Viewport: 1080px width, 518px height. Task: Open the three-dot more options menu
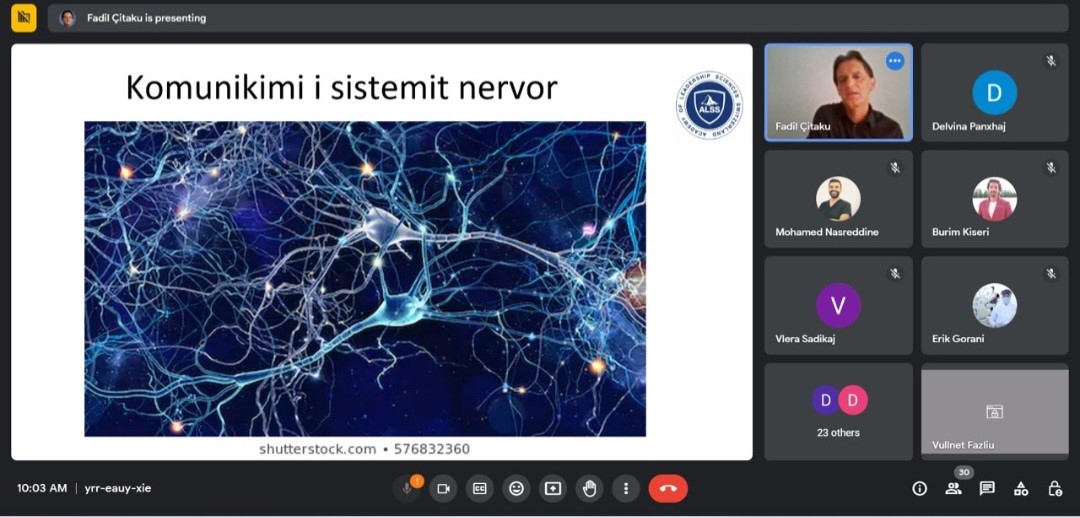(625, 488)
